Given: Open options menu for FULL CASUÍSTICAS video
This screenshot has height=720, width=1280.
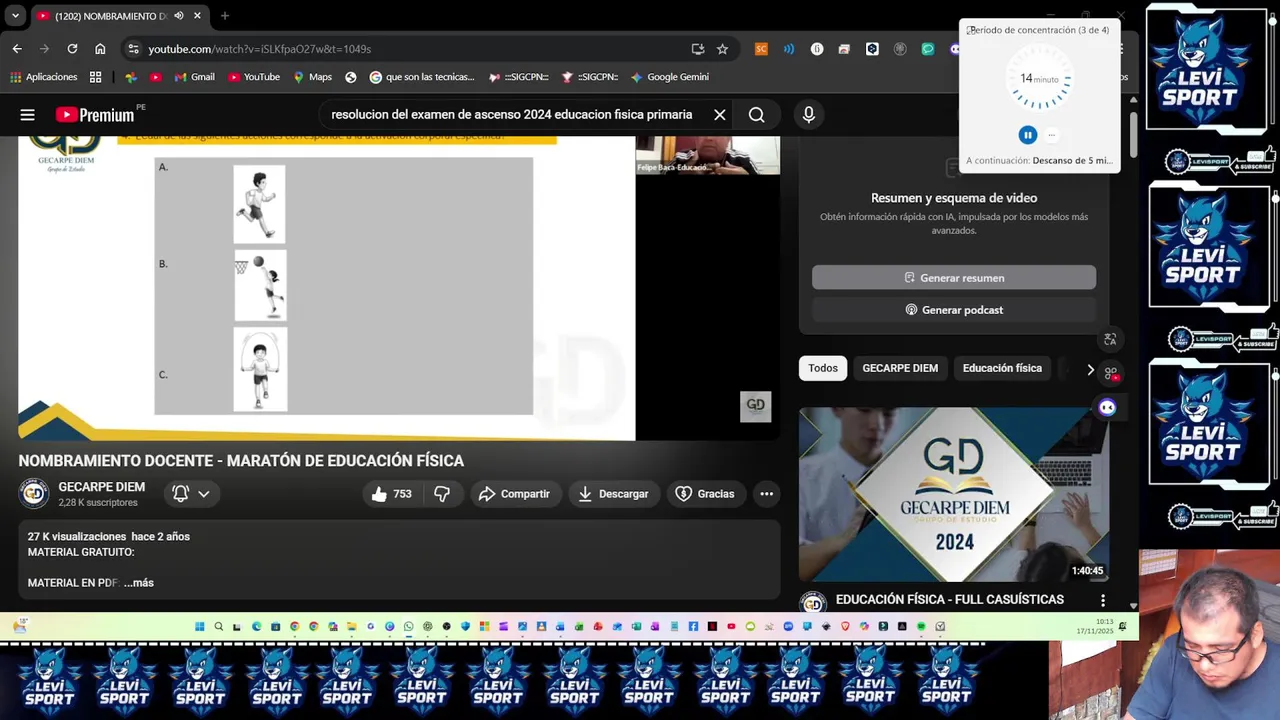Looking at the screenshot, I should coord(1103,600).
